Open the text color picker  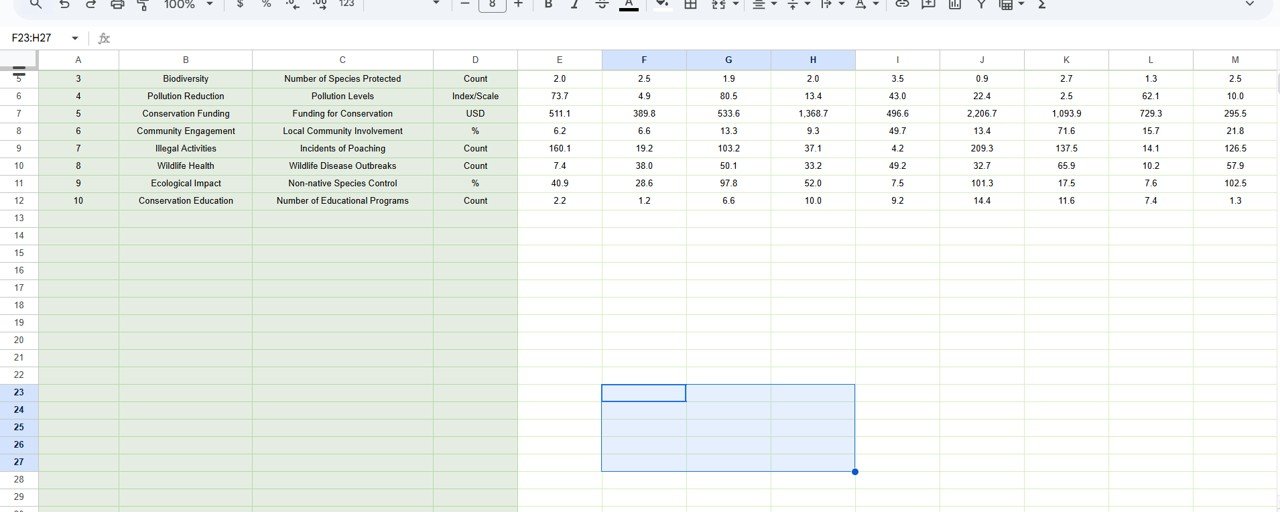[x=628, y=4]
